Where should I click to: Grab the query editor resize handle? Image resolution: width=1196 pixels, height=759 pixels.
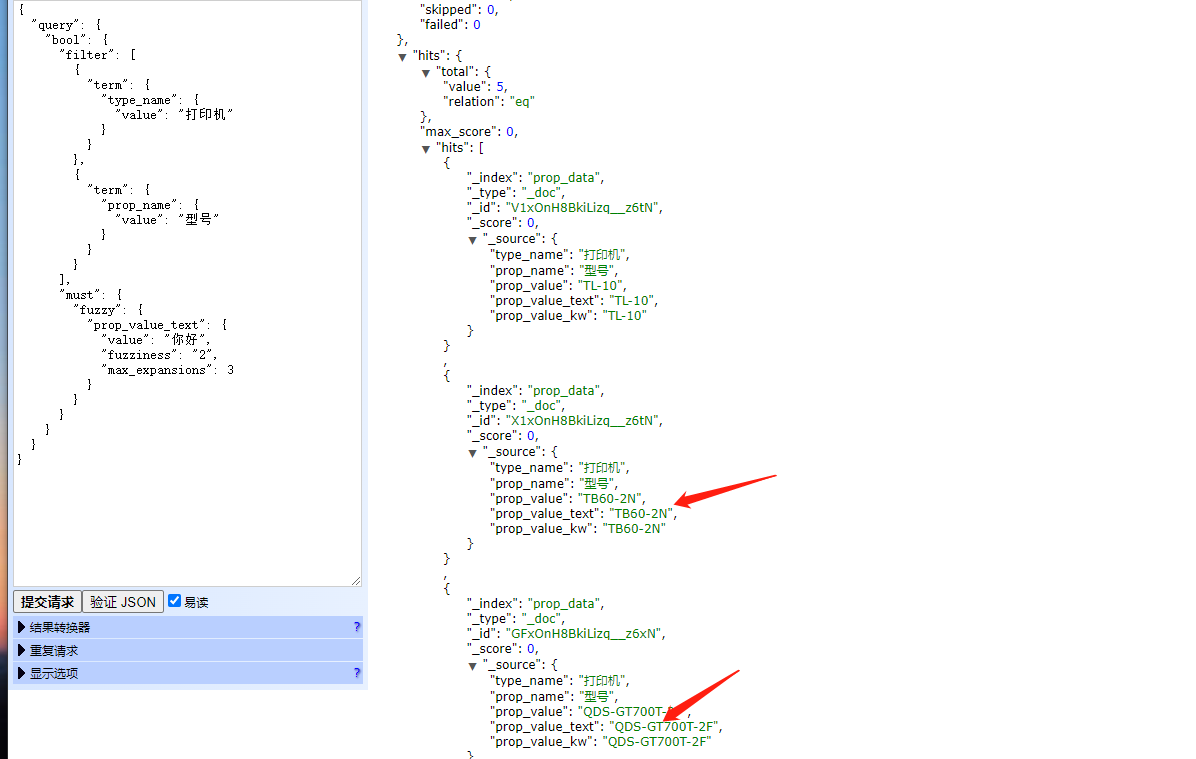coord(356,581)
